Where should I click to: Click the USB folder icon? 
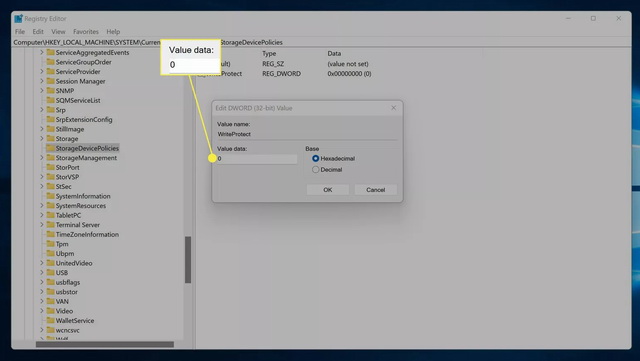[x=51, y=272]
